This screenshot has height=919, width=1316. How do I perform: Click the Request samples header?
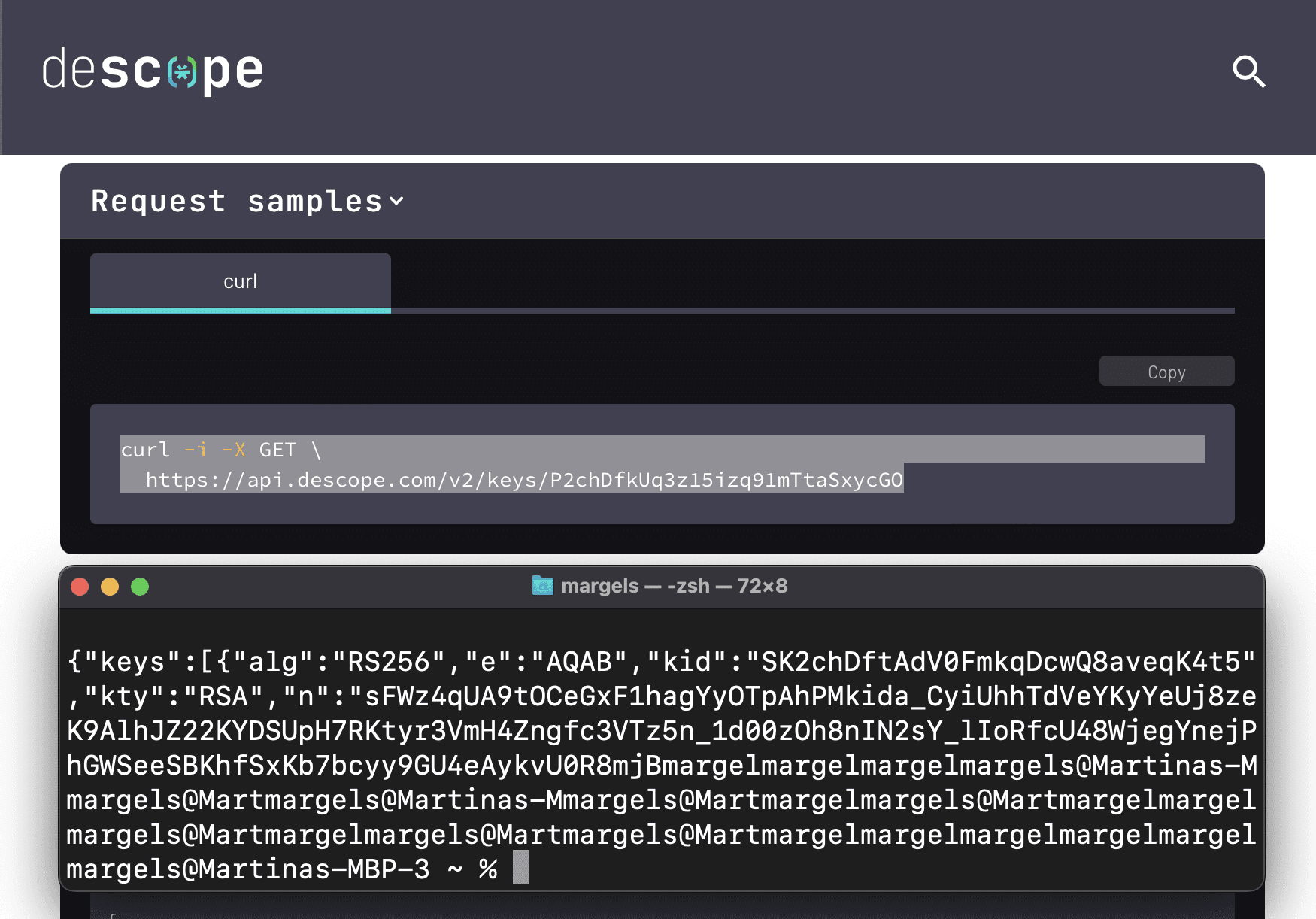point(236,201)
